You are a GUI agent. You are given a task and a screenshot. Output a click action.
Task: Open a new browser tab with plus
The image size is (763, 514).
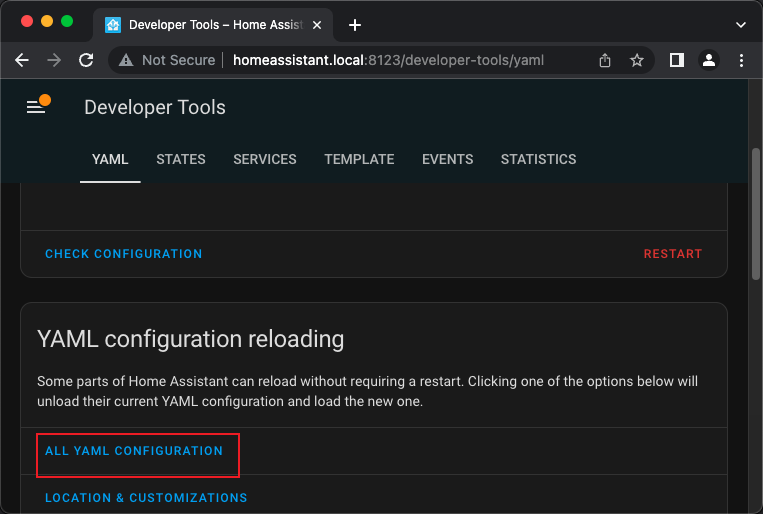(x=355, y=25)
